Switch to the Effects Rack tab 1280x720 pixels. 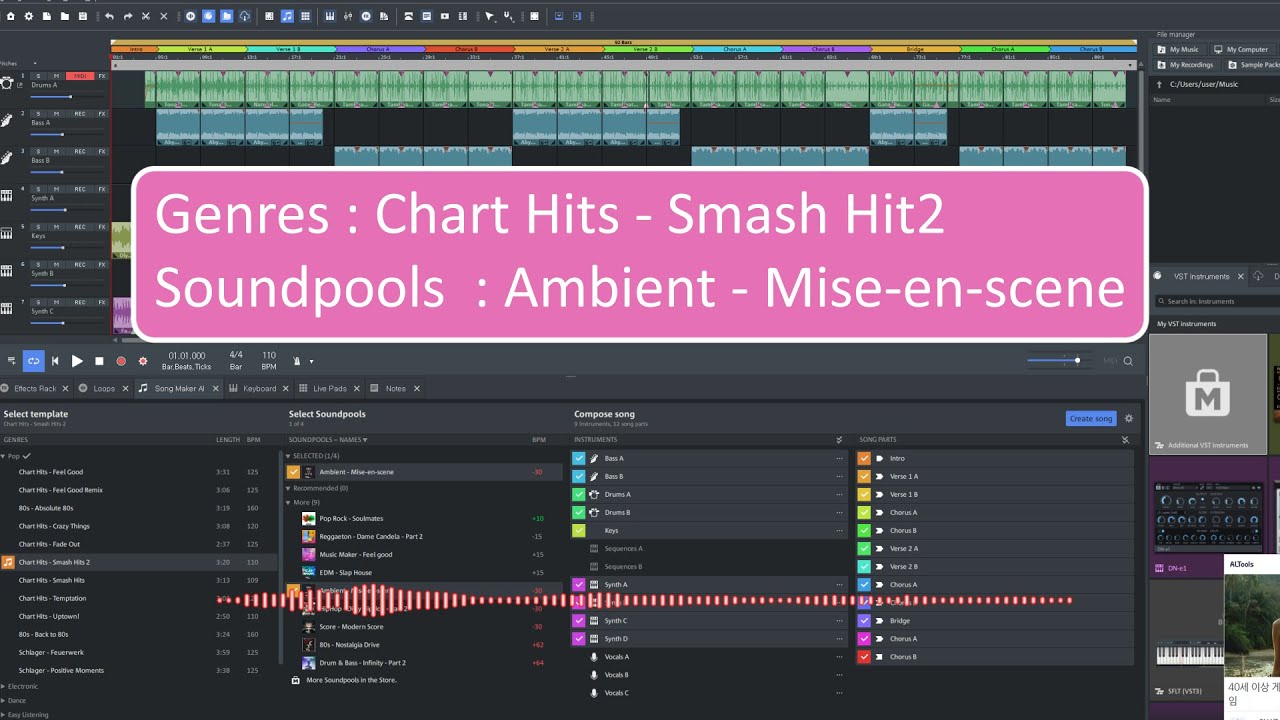coord(35,388)
